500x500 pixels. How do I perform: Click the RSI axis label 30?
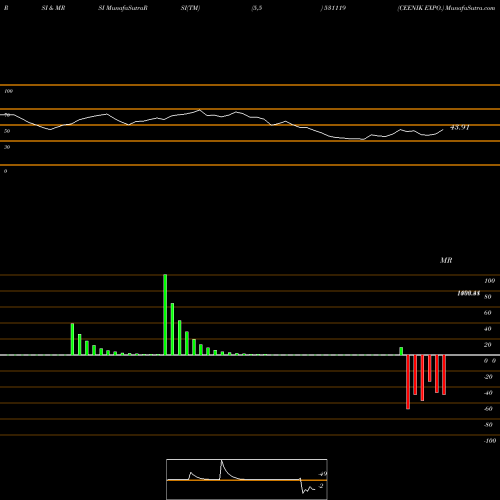(x=7, y=147)
